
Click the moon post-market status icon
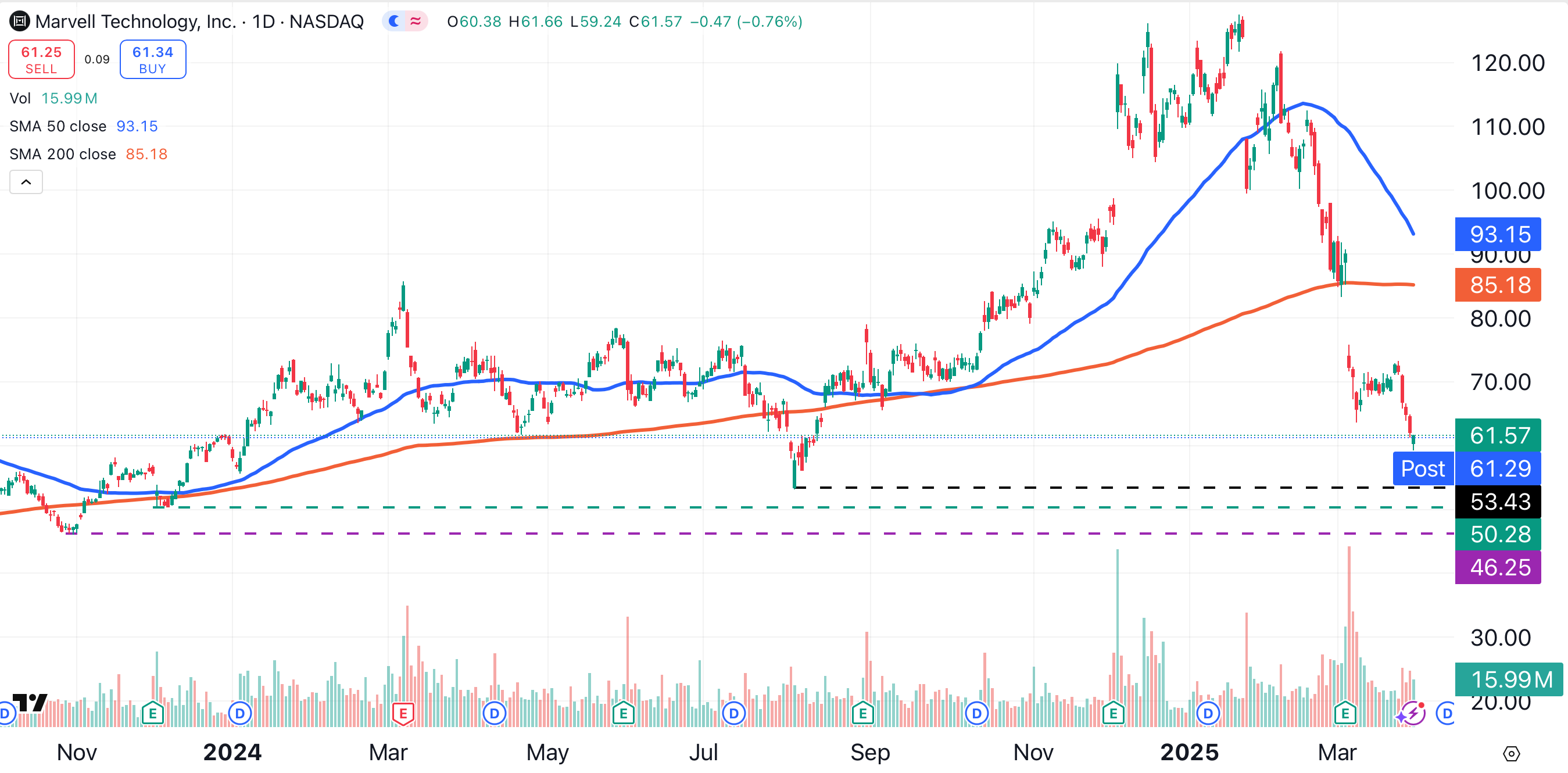point(395,22)
